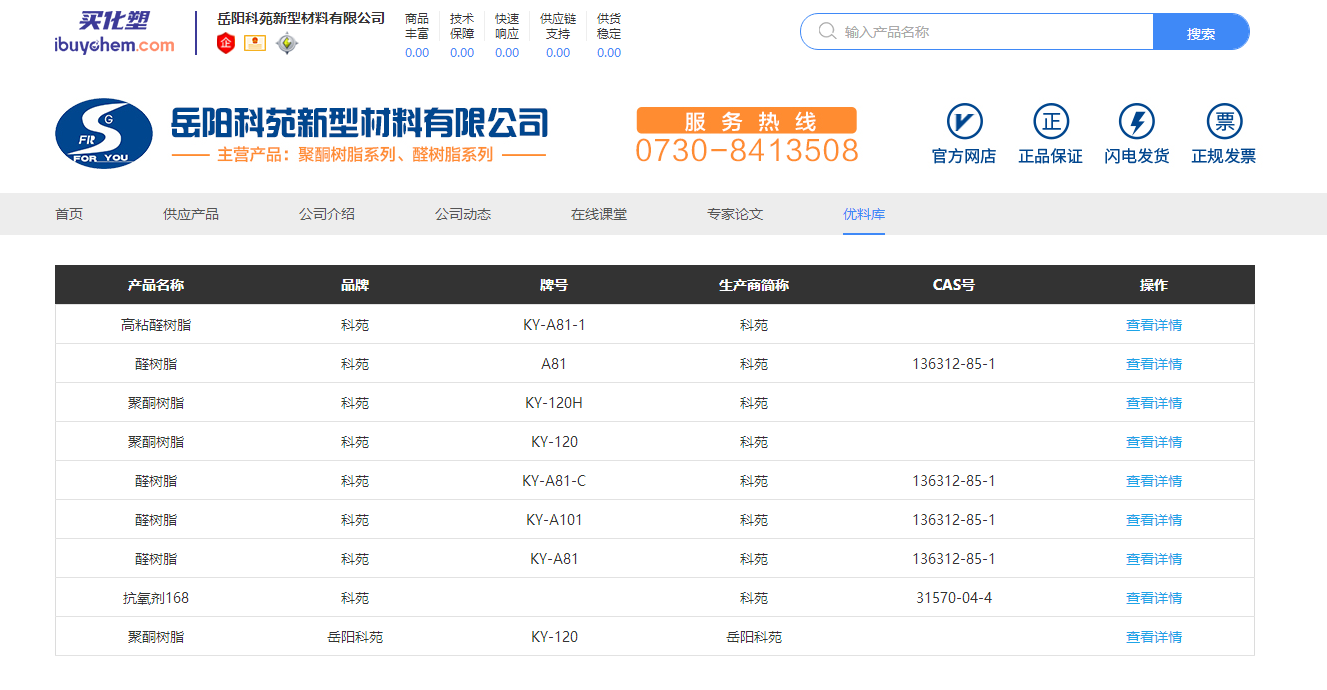The width and height of the screenshot is (1327, 690).
Task: View details for 高粘醛树脂 KY-A81-1
Action: (1154, 325)
